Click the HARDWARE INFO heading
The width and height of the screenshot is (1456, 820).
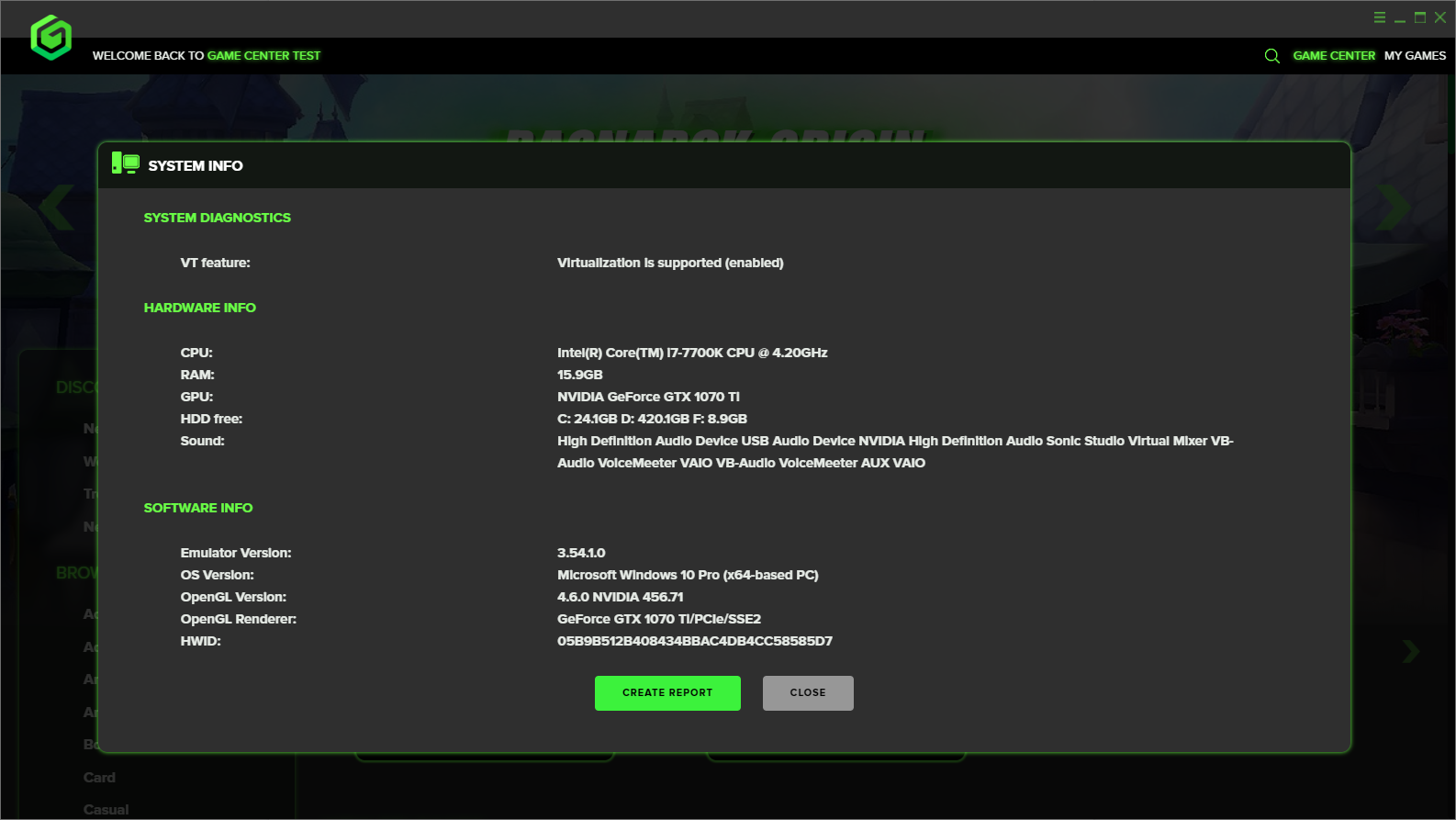(x=199, y=308)
